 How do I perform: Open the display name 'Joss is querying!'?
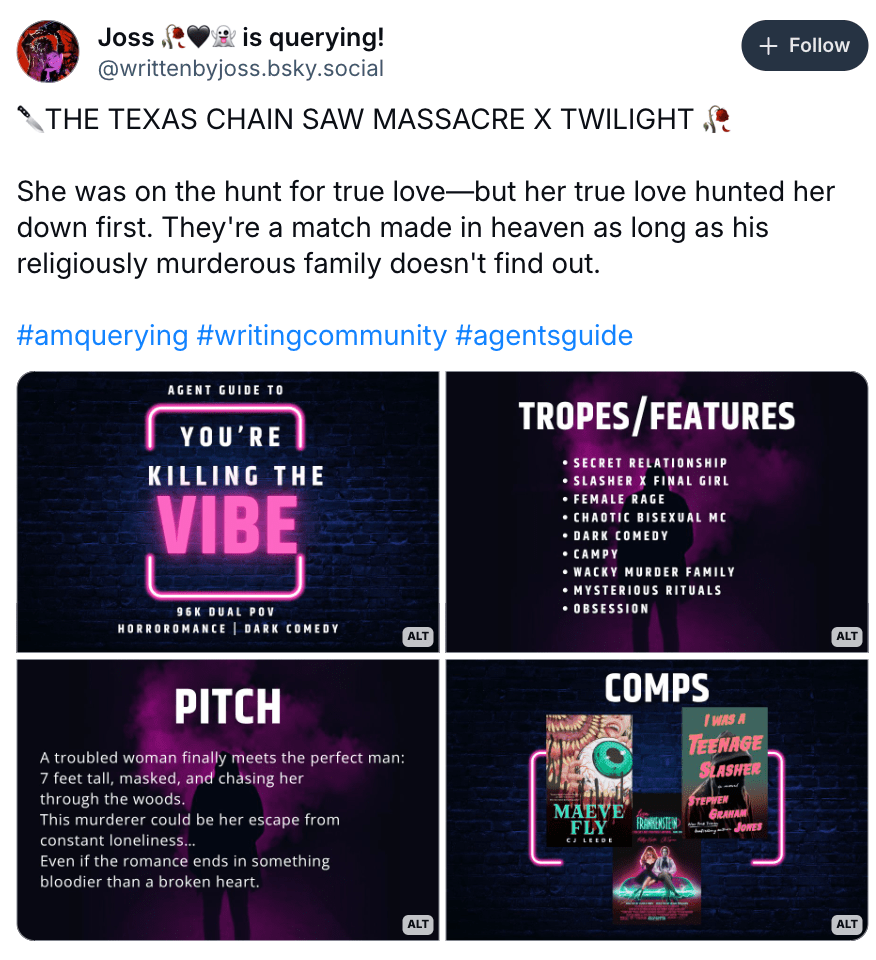[x=241, y=37]
